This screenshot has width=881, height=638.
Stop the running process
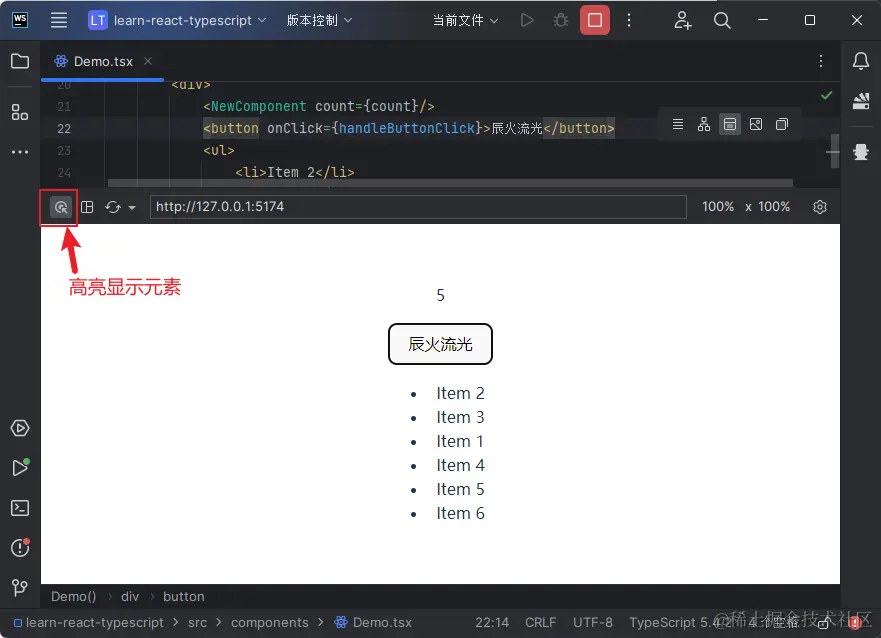coord(594,20)
